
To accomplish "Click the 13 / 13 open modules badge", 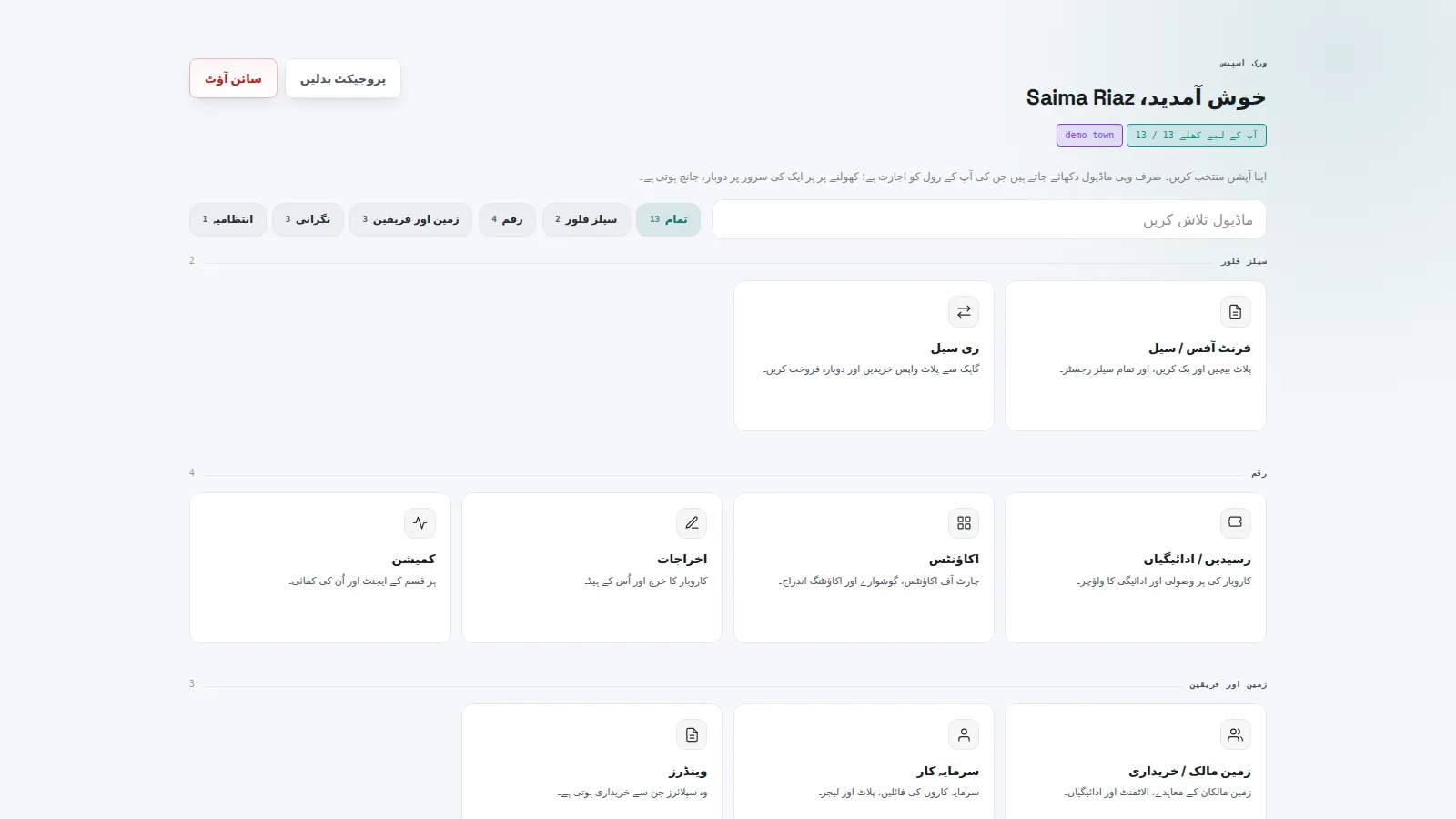I will 1197,135.
